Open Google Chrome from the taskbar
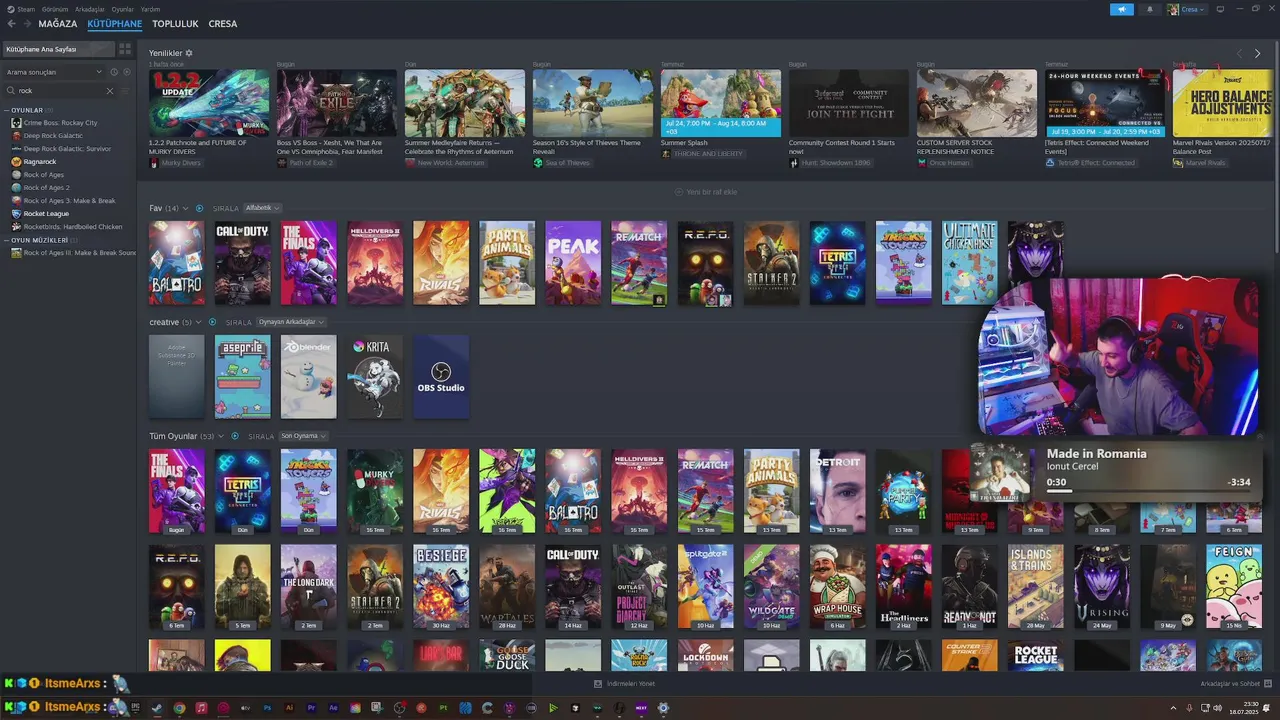The width and height of the screenshot is (1280, 720). pyautogui.click(x=179, y=708)
